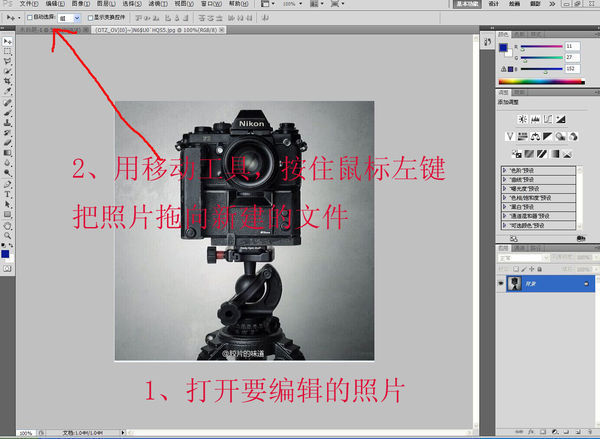Hide the 背景 layer with eye icon
The image size is (600, 439).
501,284
